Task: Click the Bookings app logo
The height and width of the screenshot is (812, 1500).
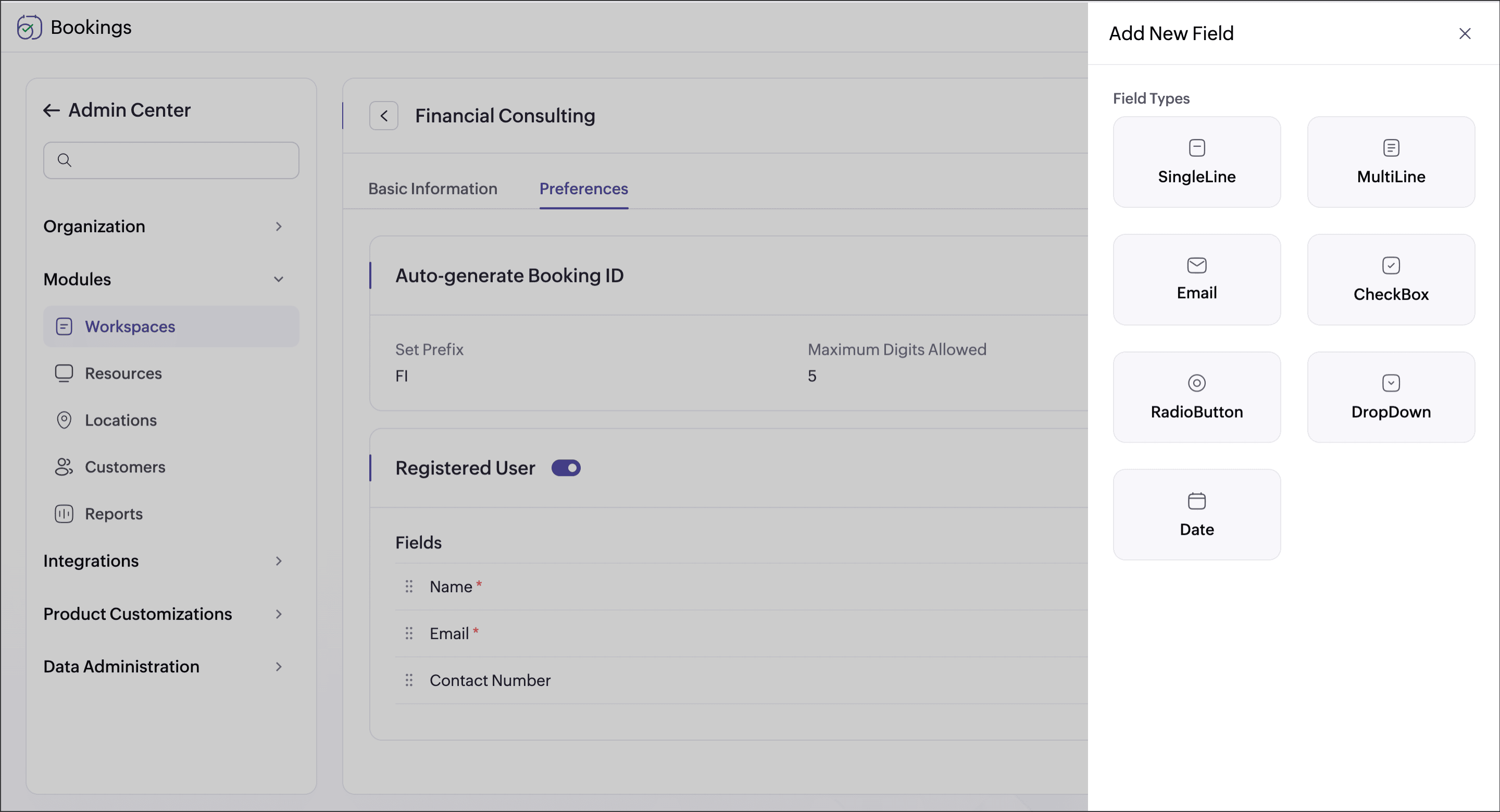Action: [29, 28]
